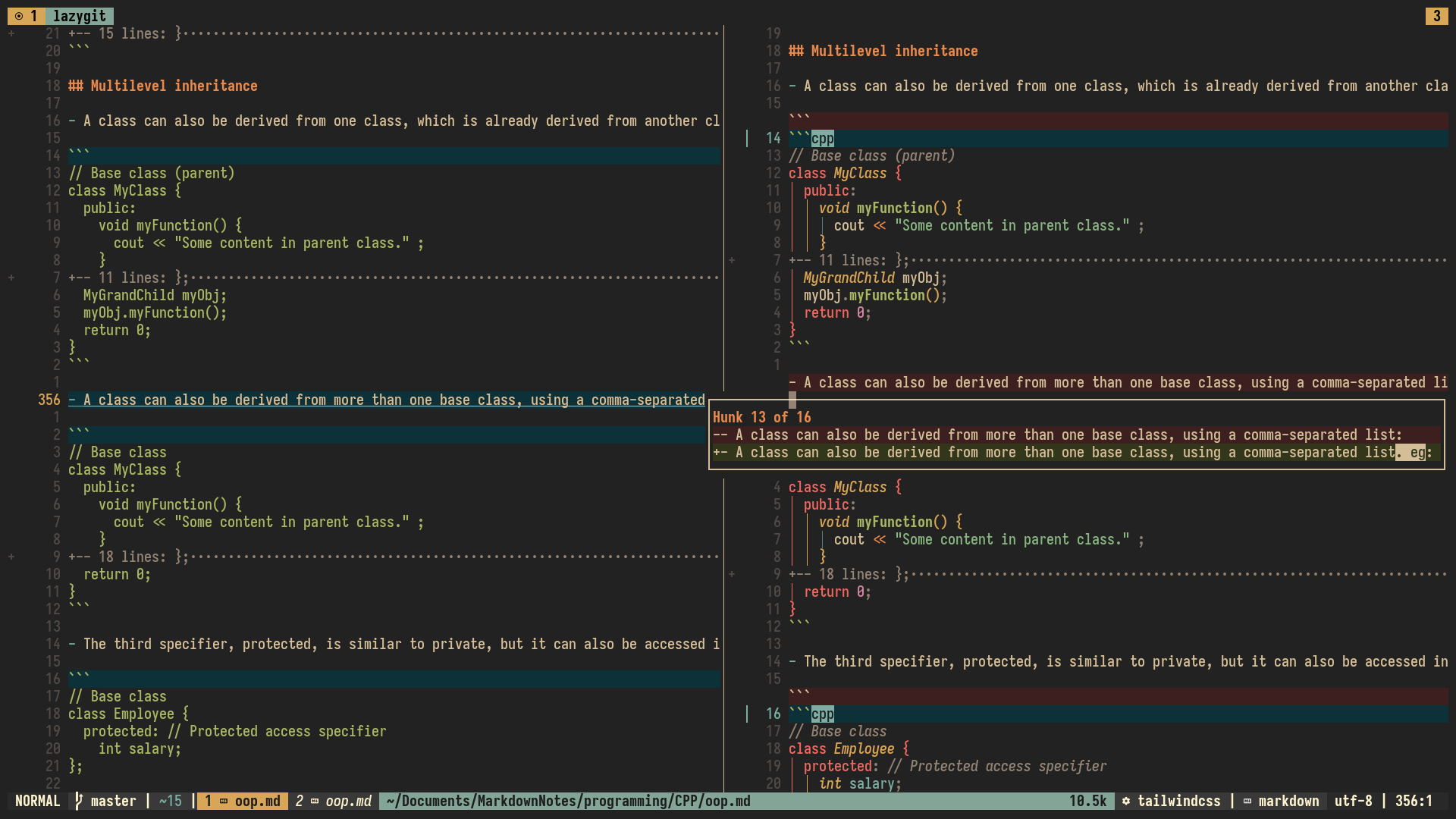Click the master branch name in statusline

pos(114,801)
